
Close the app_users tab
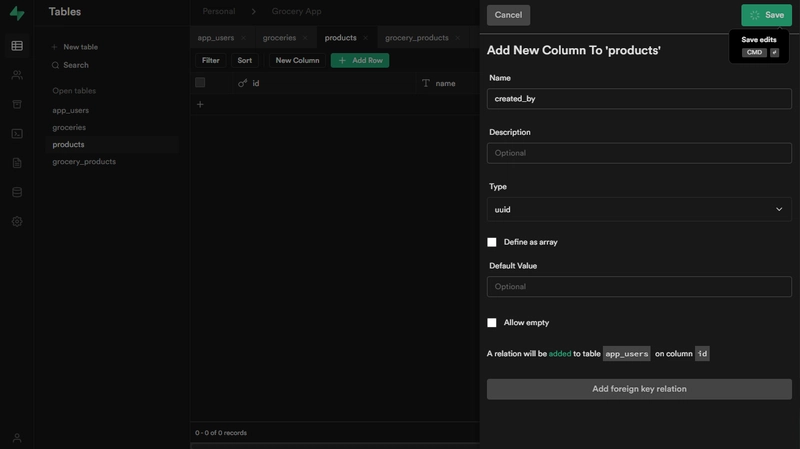[x=243, y=38]
